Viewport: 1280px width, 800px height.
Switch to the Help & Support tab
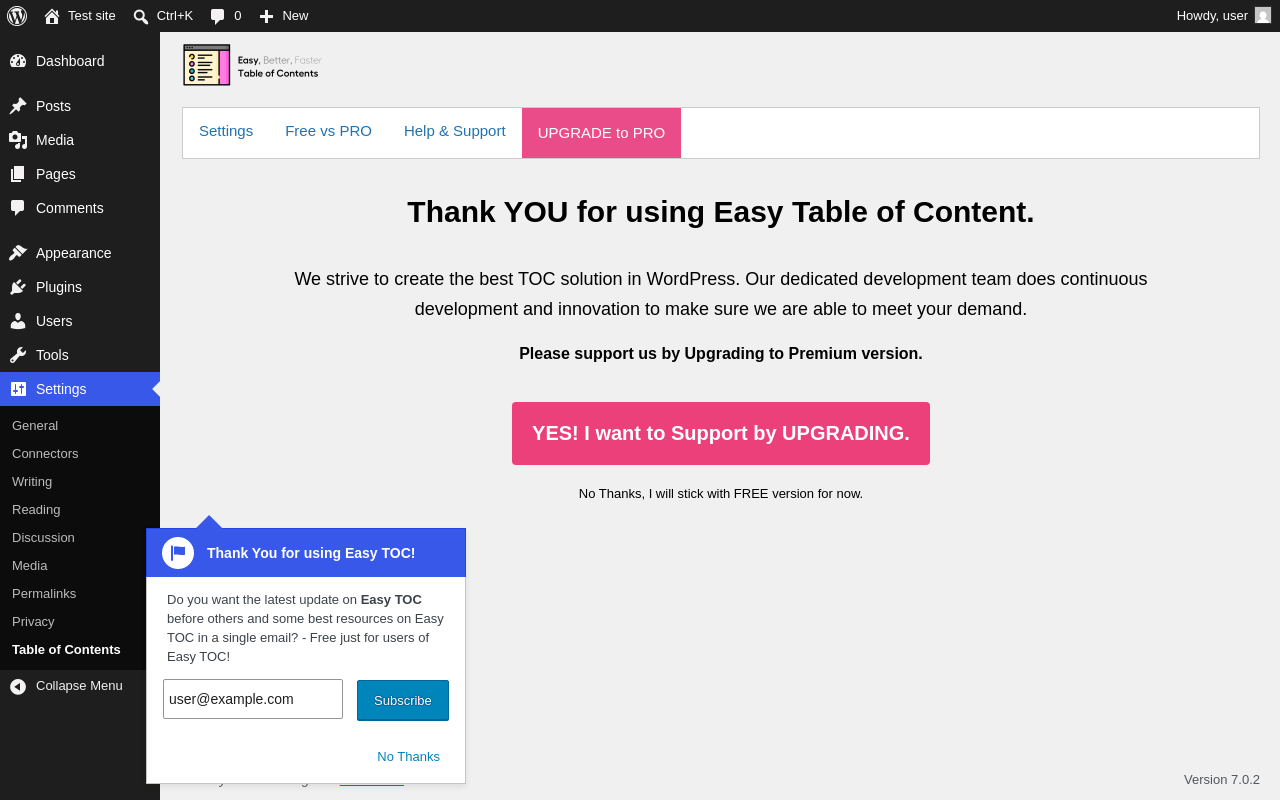pos(455,131)
